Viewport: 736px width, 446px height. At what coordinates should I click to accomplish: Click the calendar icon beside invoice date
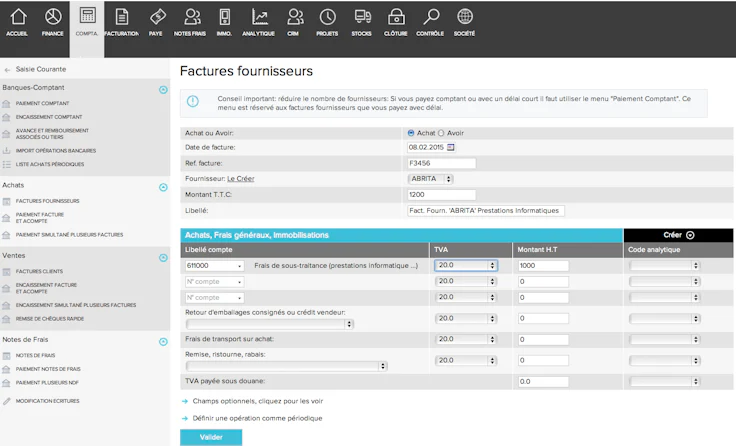pos(451,147)
